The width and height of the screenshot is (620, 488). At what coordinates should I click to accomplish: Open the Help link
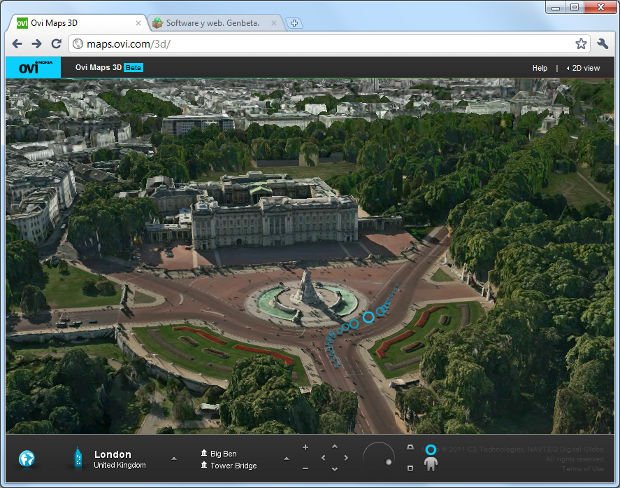[x=539, y=68]
